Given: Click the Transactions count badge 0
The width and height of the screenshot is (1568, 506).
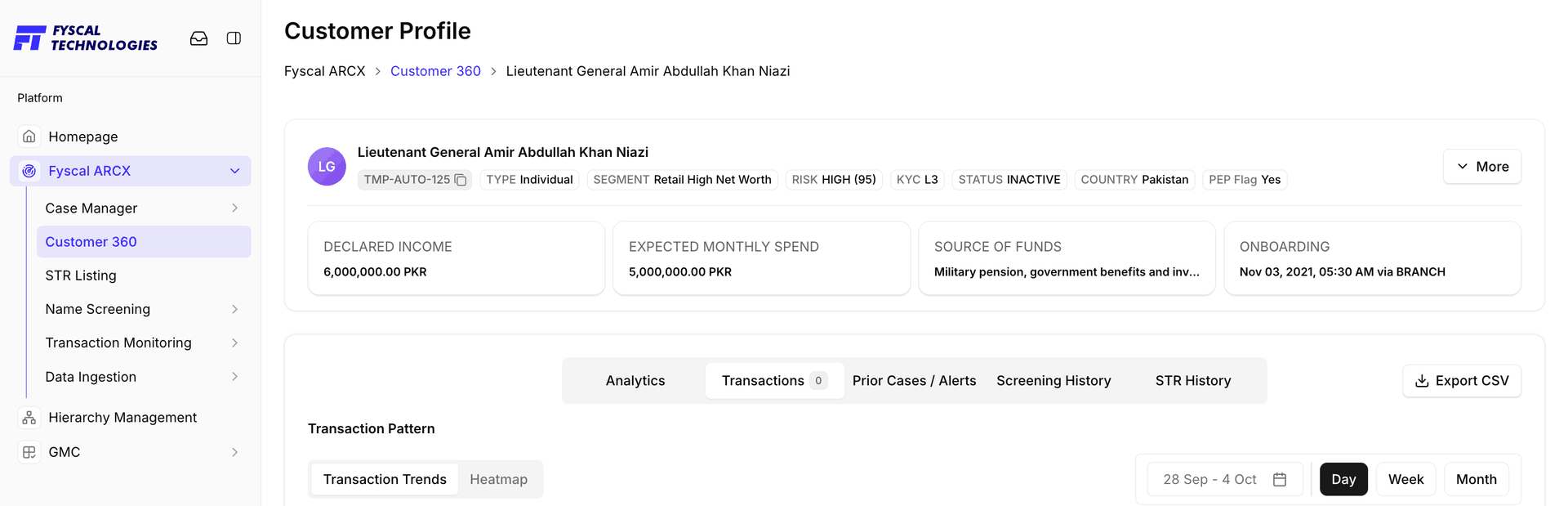Looking at the screenshot, I should click(818, 381).
